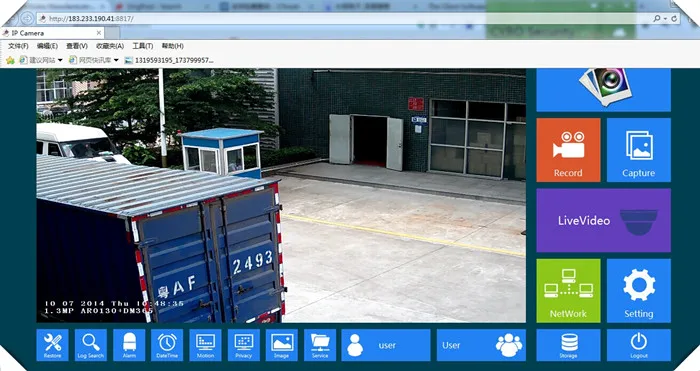The height and width of the screenshot is (371, 700).
Task: Open the DateTime clock tile
Action: (x=167, y=345)
